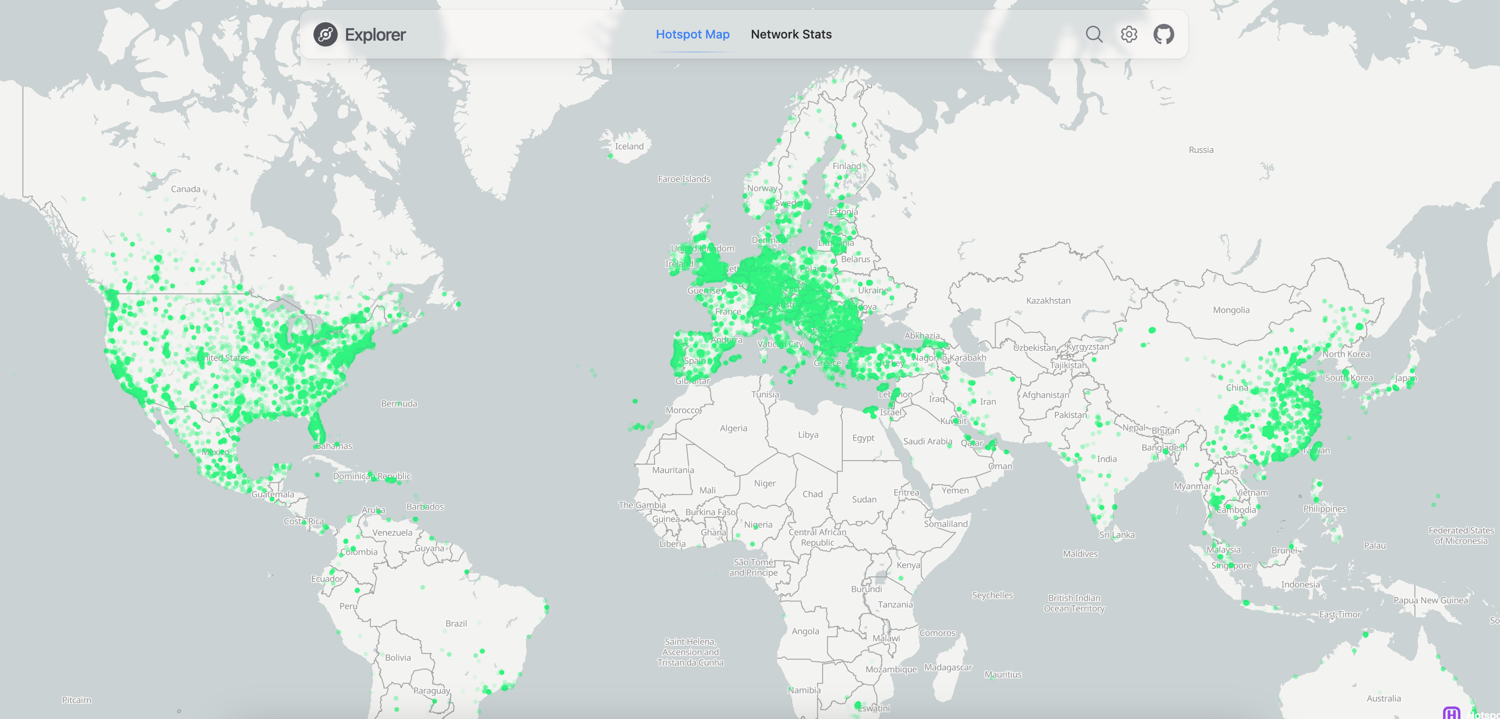The image size is (1500, 719).
Task: Open the search magnifier icon
Action: [1094, 34]
